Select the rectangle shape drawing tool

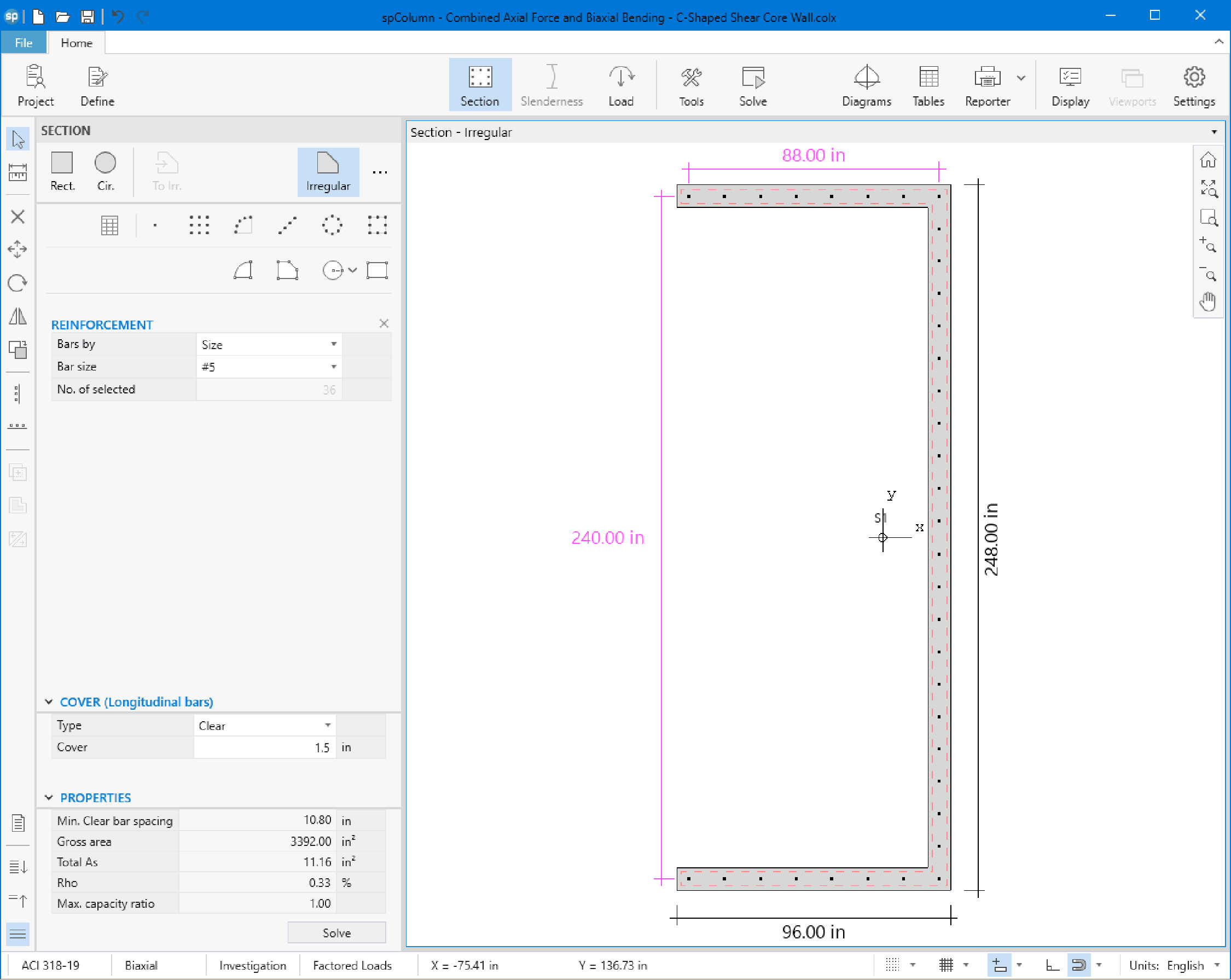tap(377, 270)
